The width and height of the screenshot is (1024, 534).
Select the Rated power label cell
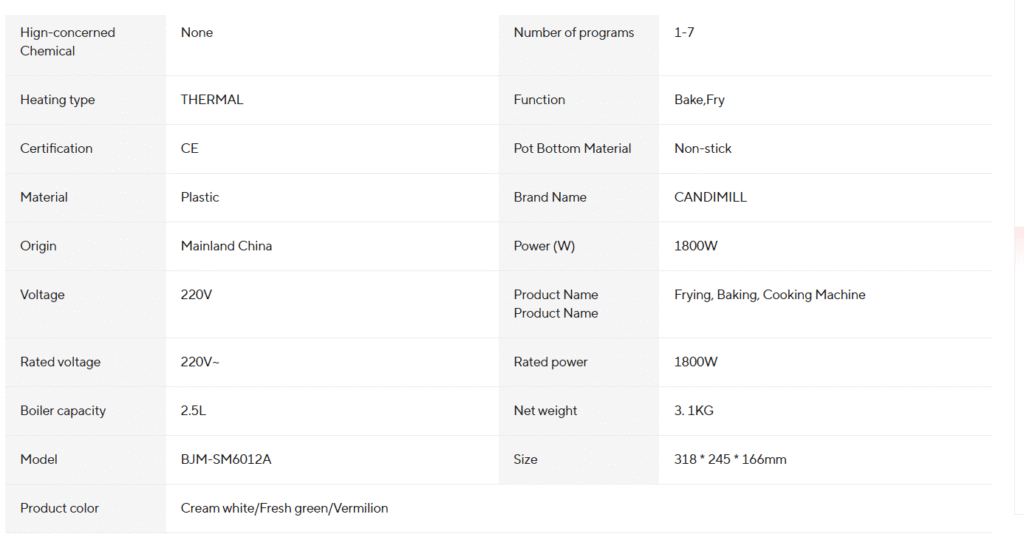pos(579,362)
